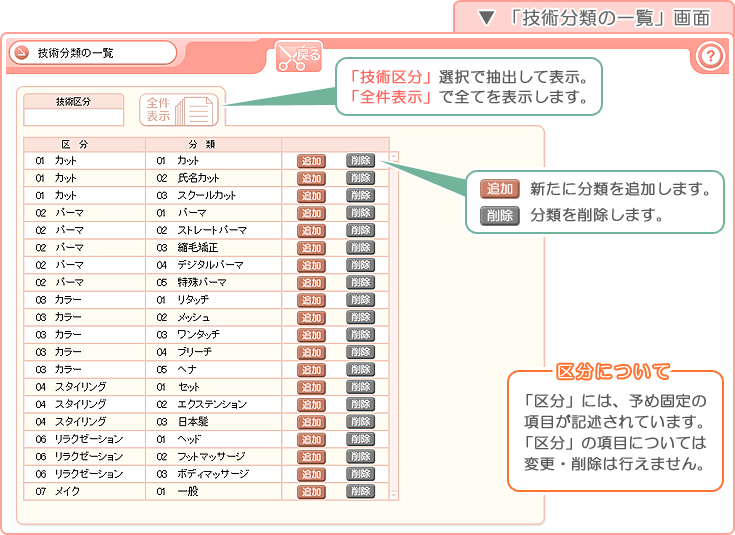Click the scissors 戻る back icon
This screenshot has height=535, width=735.
pos(298,57)
